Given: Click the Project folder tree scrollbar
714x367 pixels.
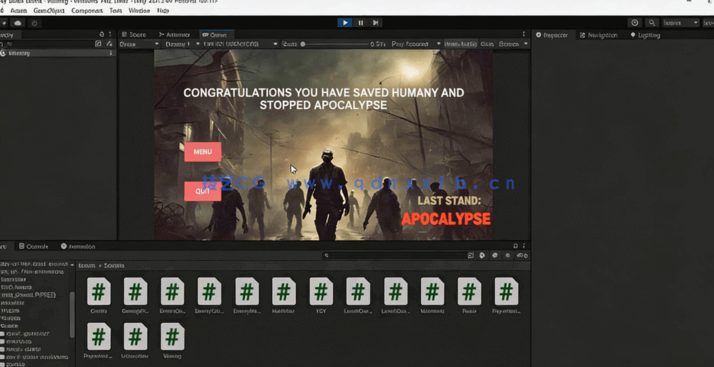Looking at the screenshot, I should coord(72,314).
